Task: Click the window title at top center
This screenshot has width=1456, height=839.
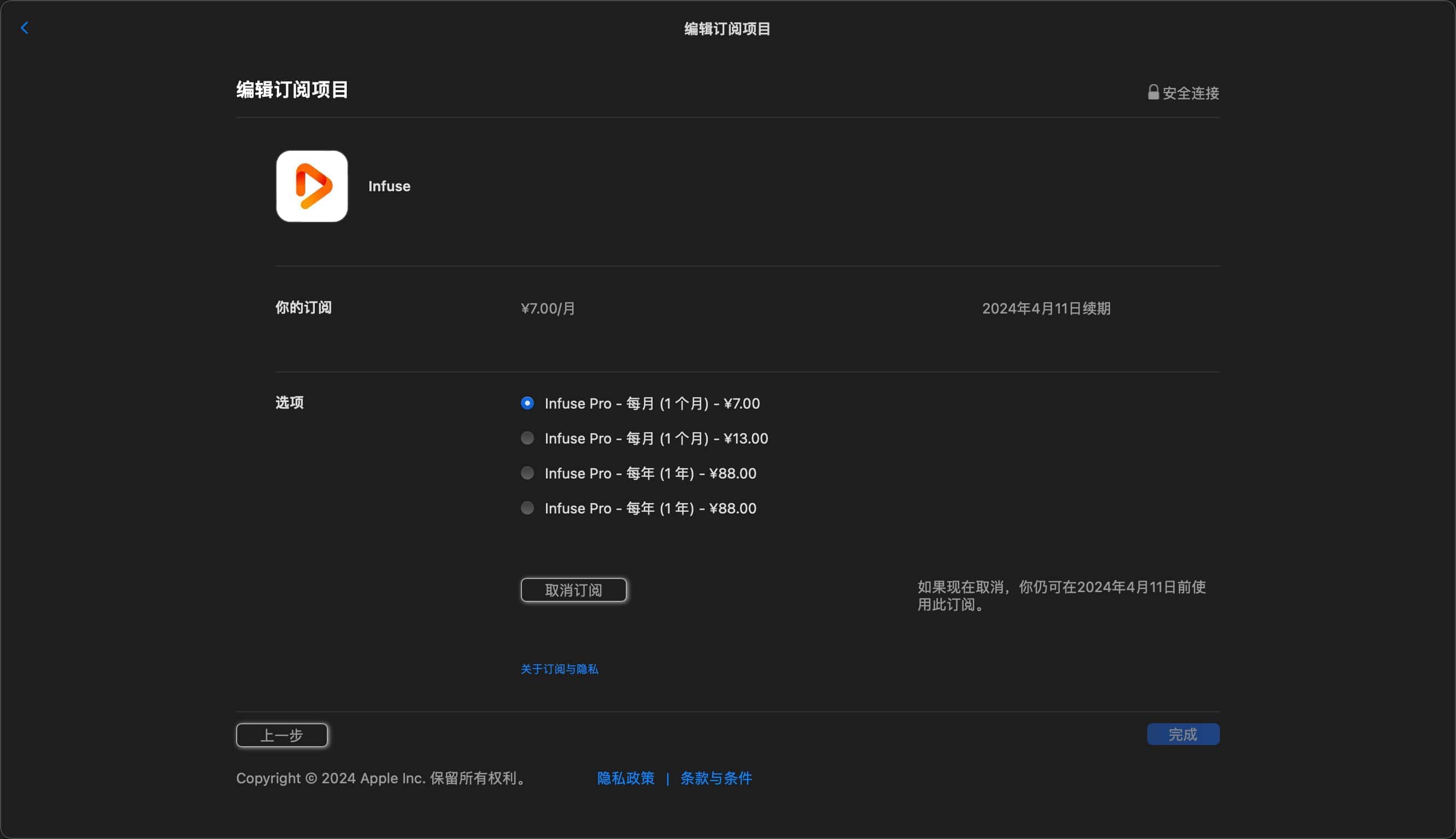Action: (x=727, y=29)
